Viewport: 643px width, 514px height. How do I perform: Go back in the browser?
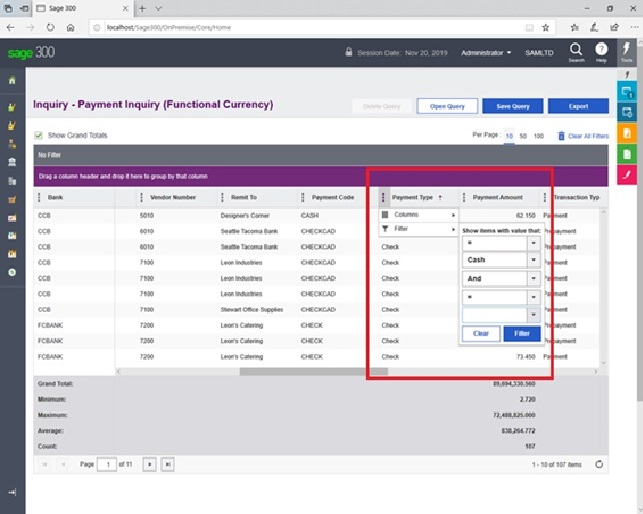[x=11, y=27]
